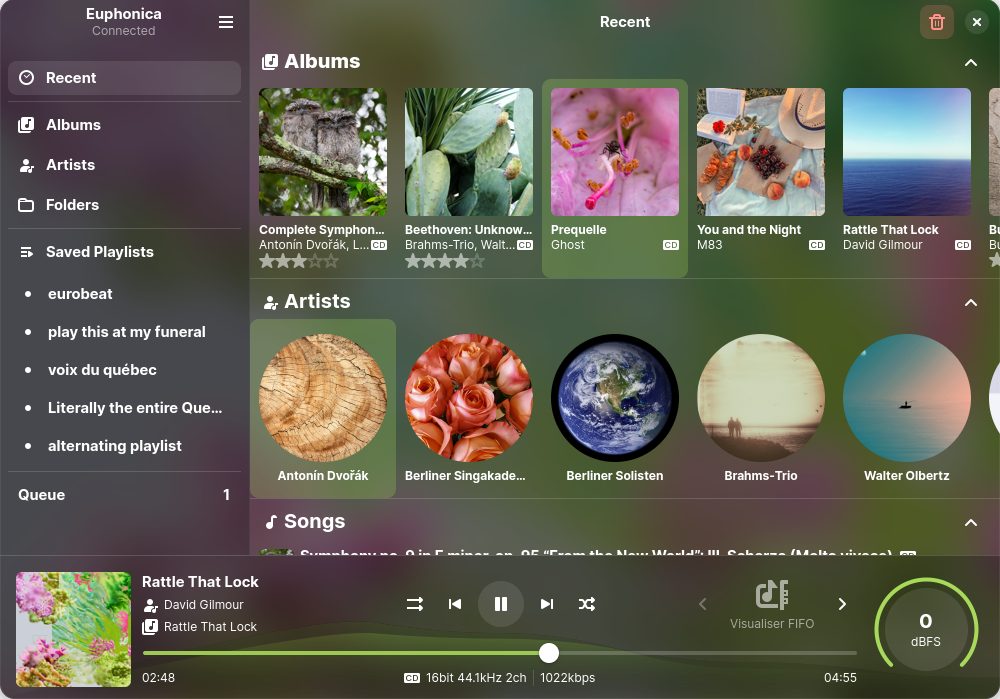Switch to next output with right chevron
This screenshot has width=1000, height=699.
tap(842, 604)
